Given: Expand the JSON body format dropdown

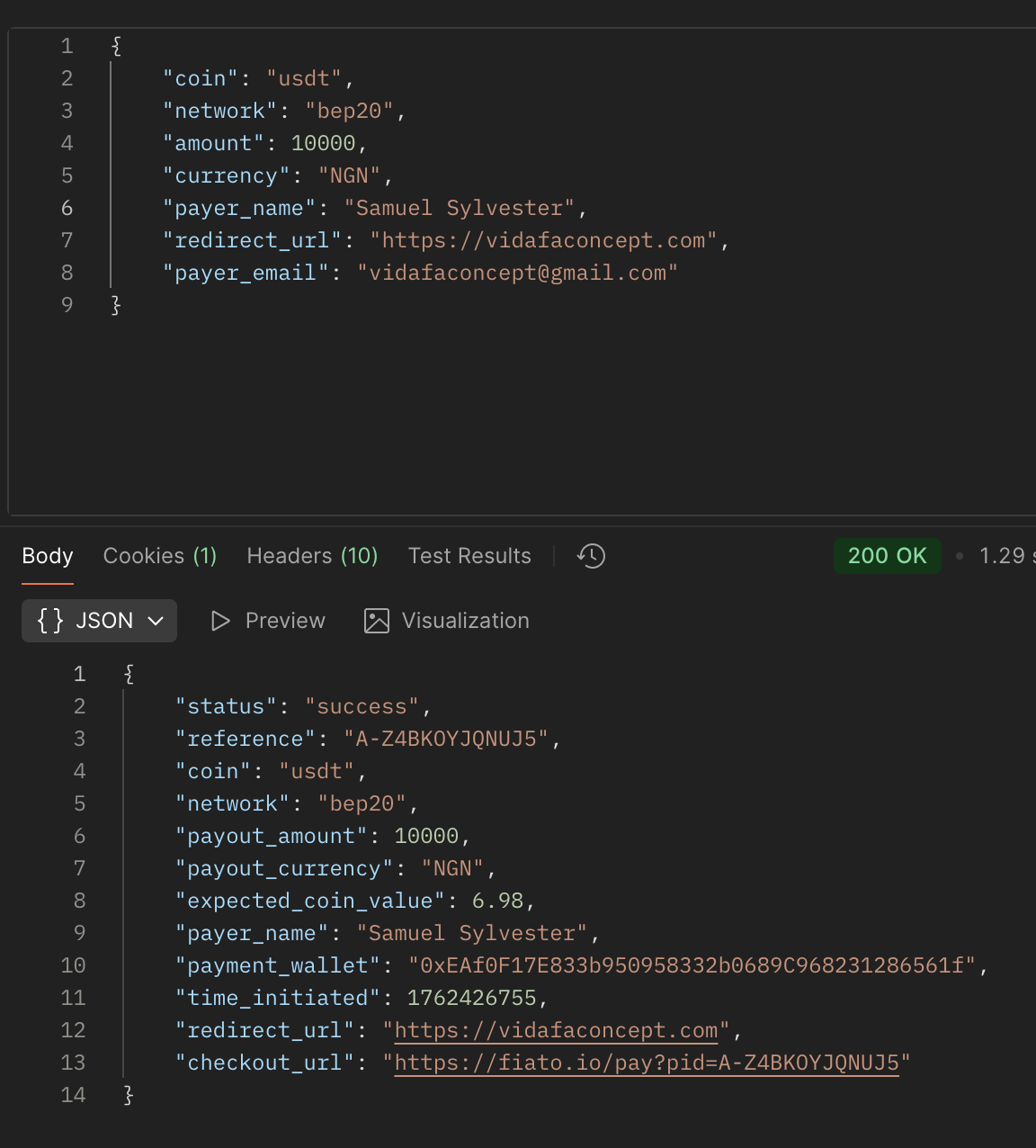Looking at the screenshot, I should point(99,620).
